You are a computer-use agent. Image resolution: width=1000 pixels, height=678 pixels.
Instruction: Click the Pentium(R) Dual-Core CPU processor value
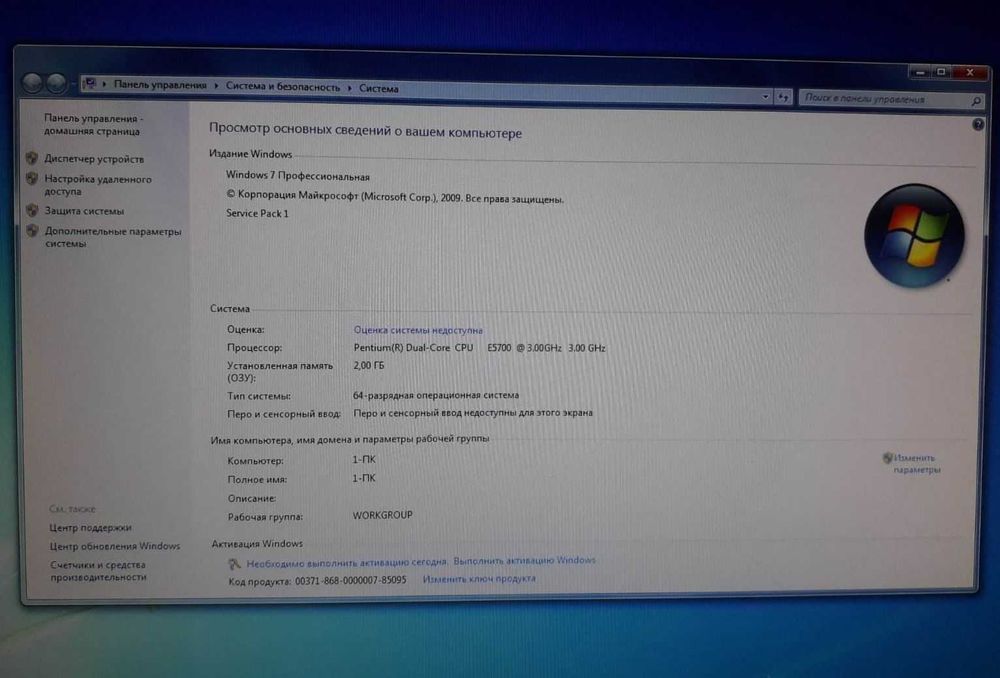click(479, 348)
